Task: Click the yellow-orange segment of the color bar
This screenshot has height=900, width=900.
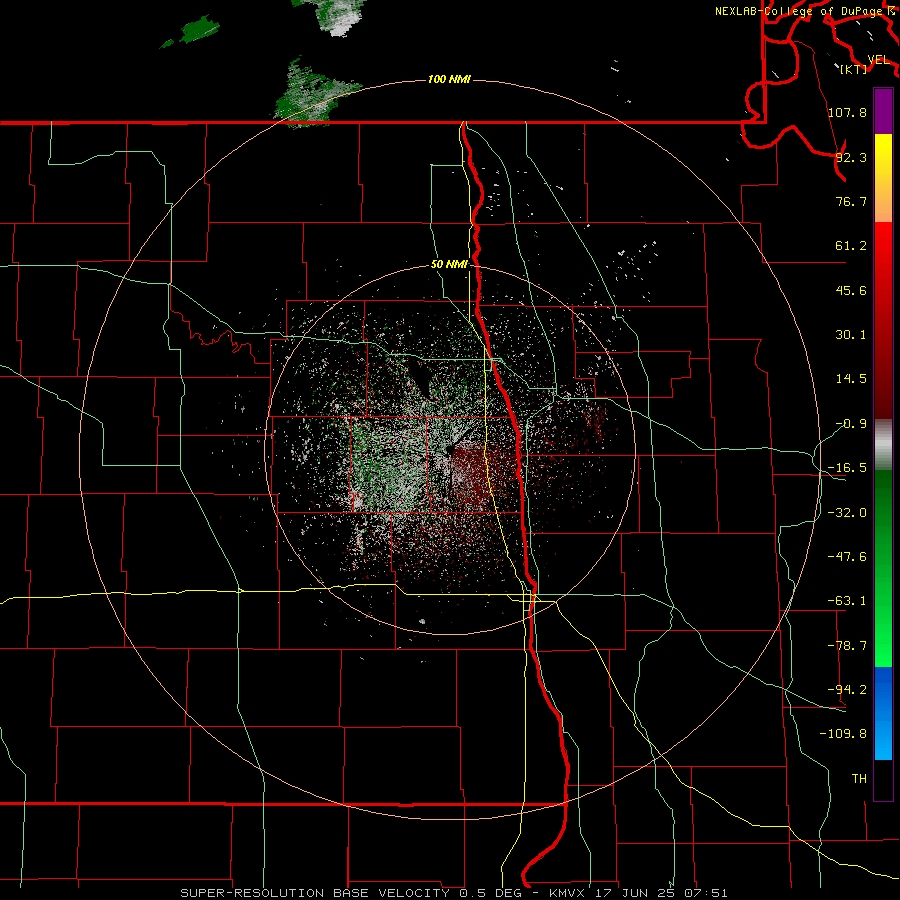Action: (883, 178)
